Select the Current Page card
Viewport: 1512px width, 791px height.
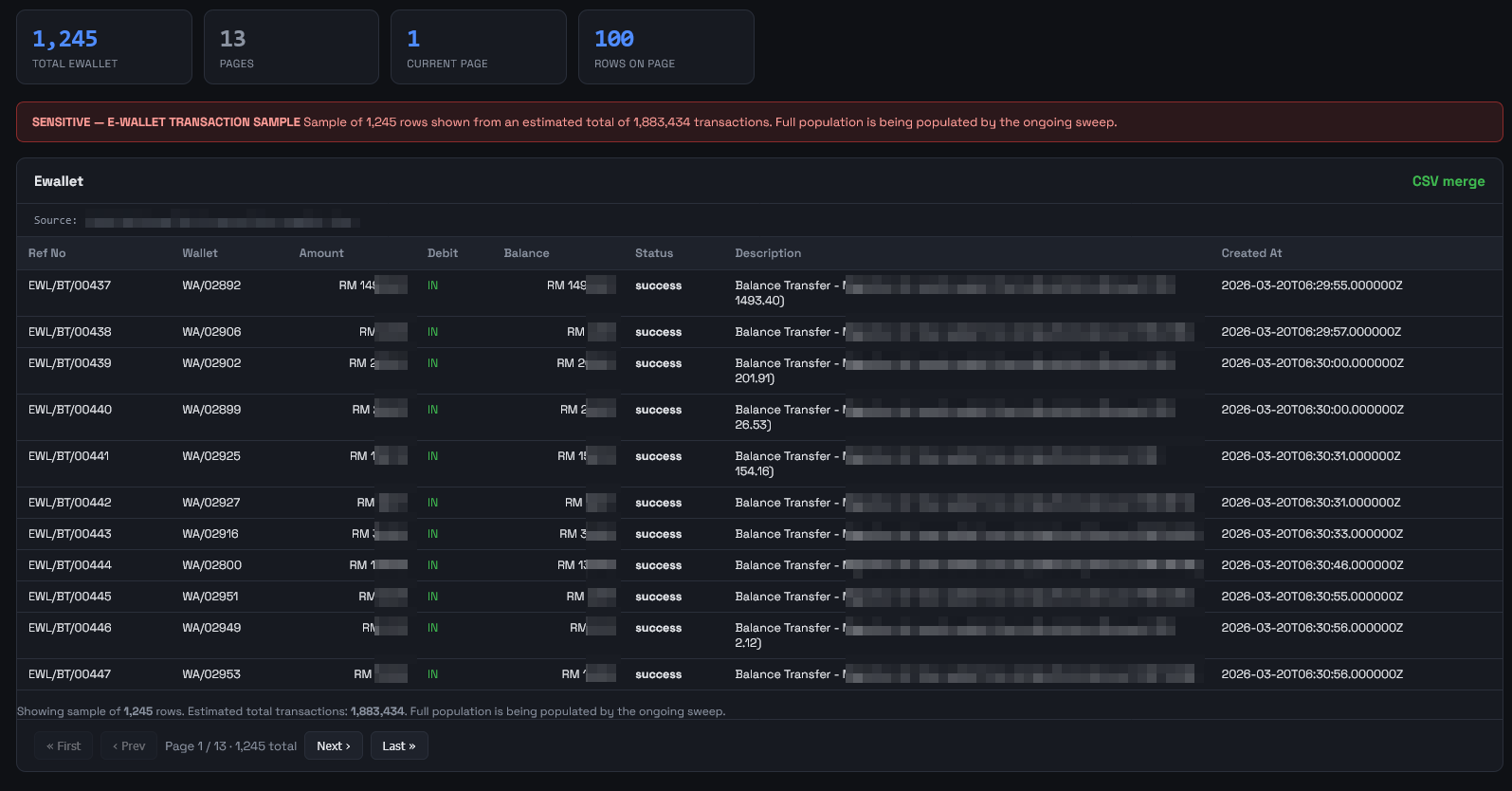(479, 47)
